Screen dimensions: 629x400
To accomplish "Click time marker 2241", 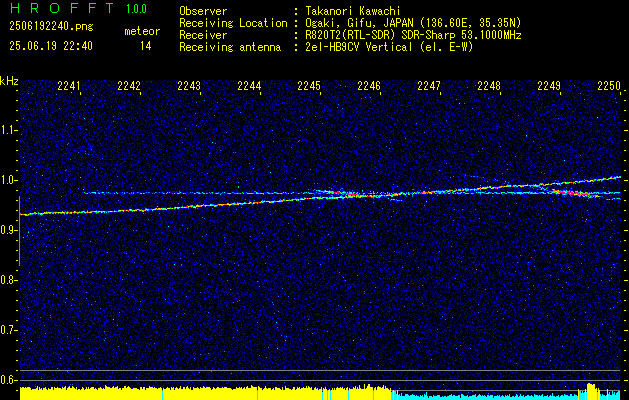I will (69, 85).
